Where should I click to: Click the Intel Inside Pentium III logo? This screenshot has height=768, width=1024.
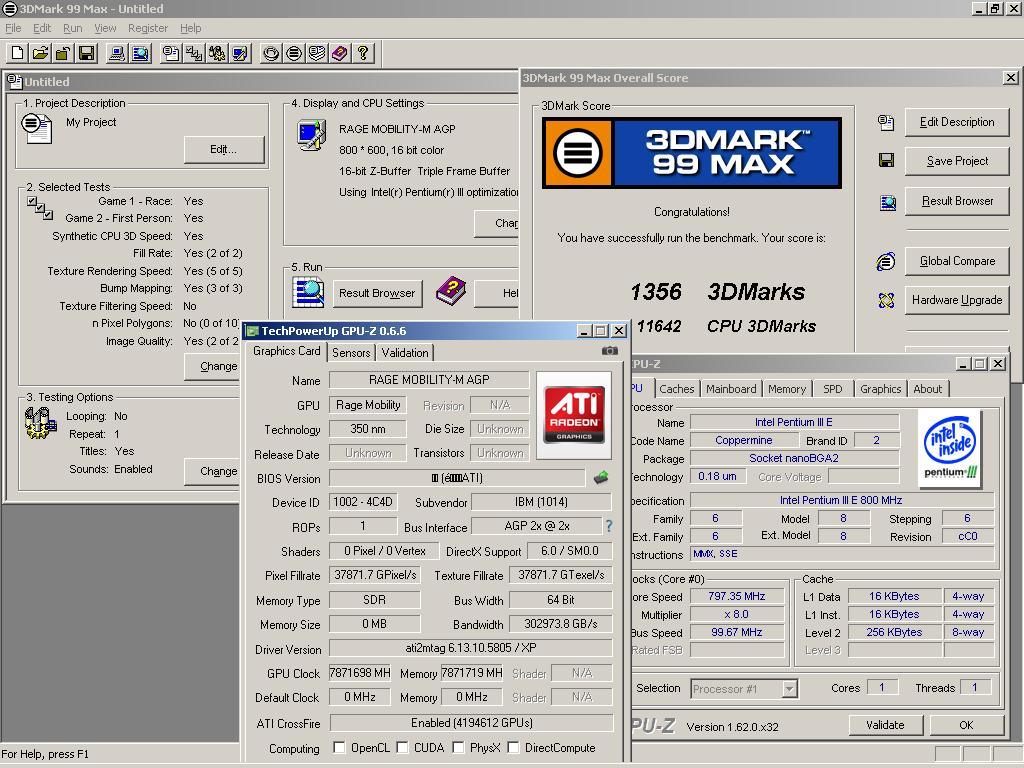click(950, 448)
